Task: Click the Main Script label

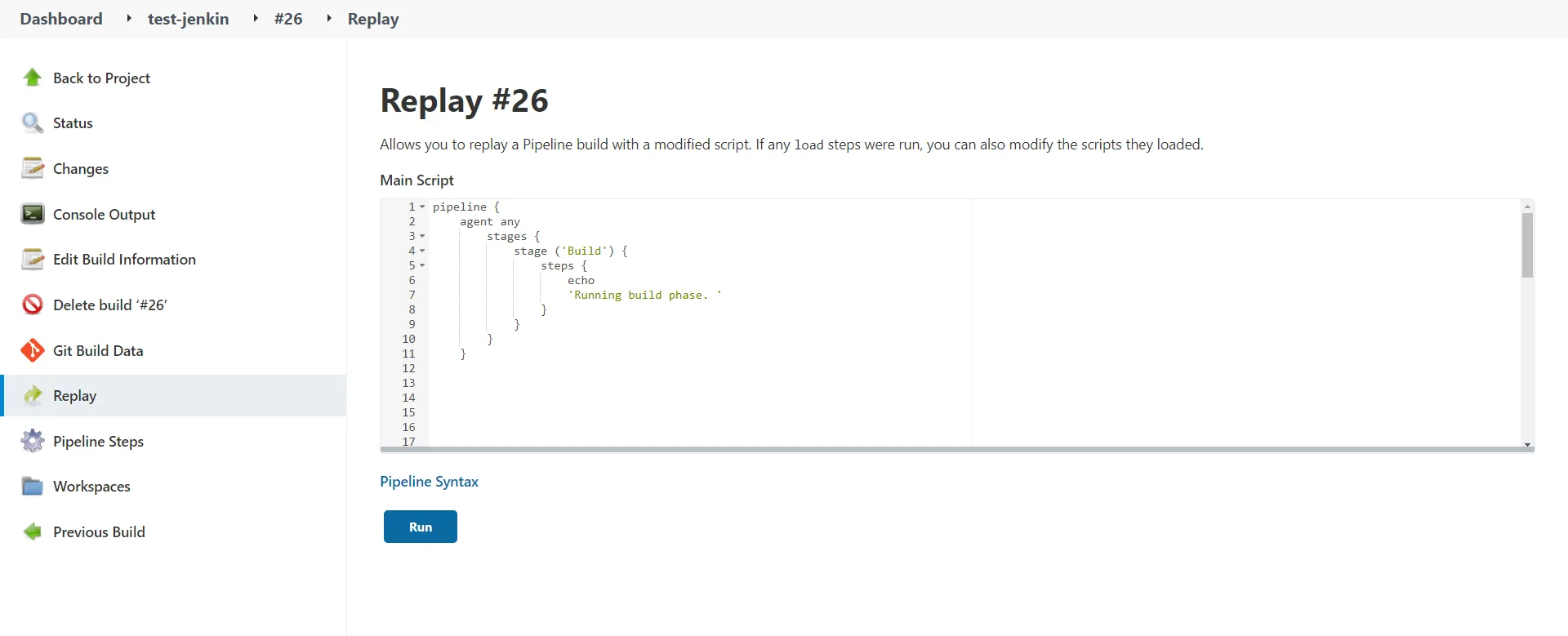Action: (x=416, y=180)
